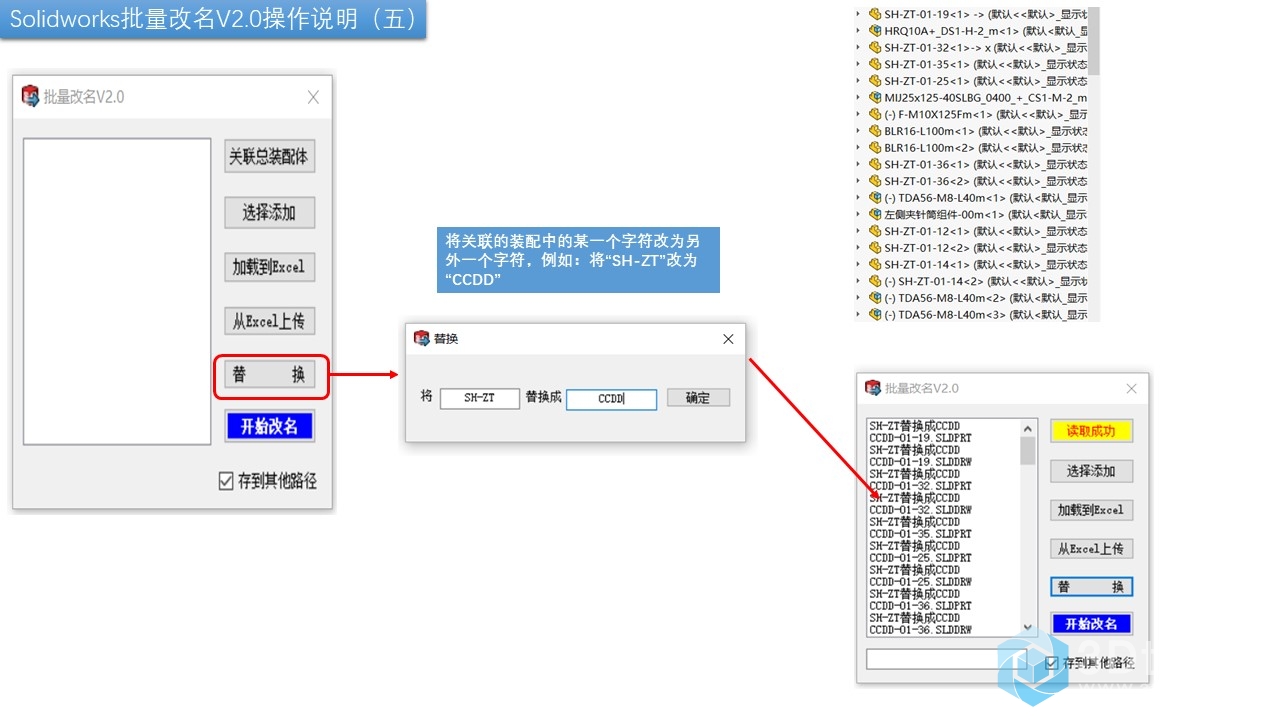Select CCDD-01-19.SLDPRT in the results list

tap(920, 438)
